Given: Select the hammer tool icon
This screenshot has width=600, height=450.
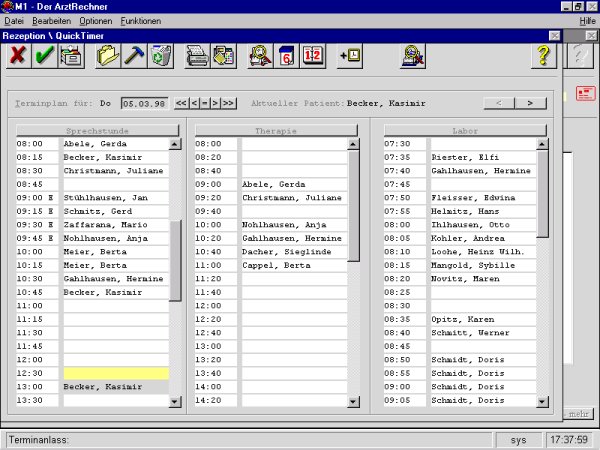Looking at the screenshot, I should 134,56.
